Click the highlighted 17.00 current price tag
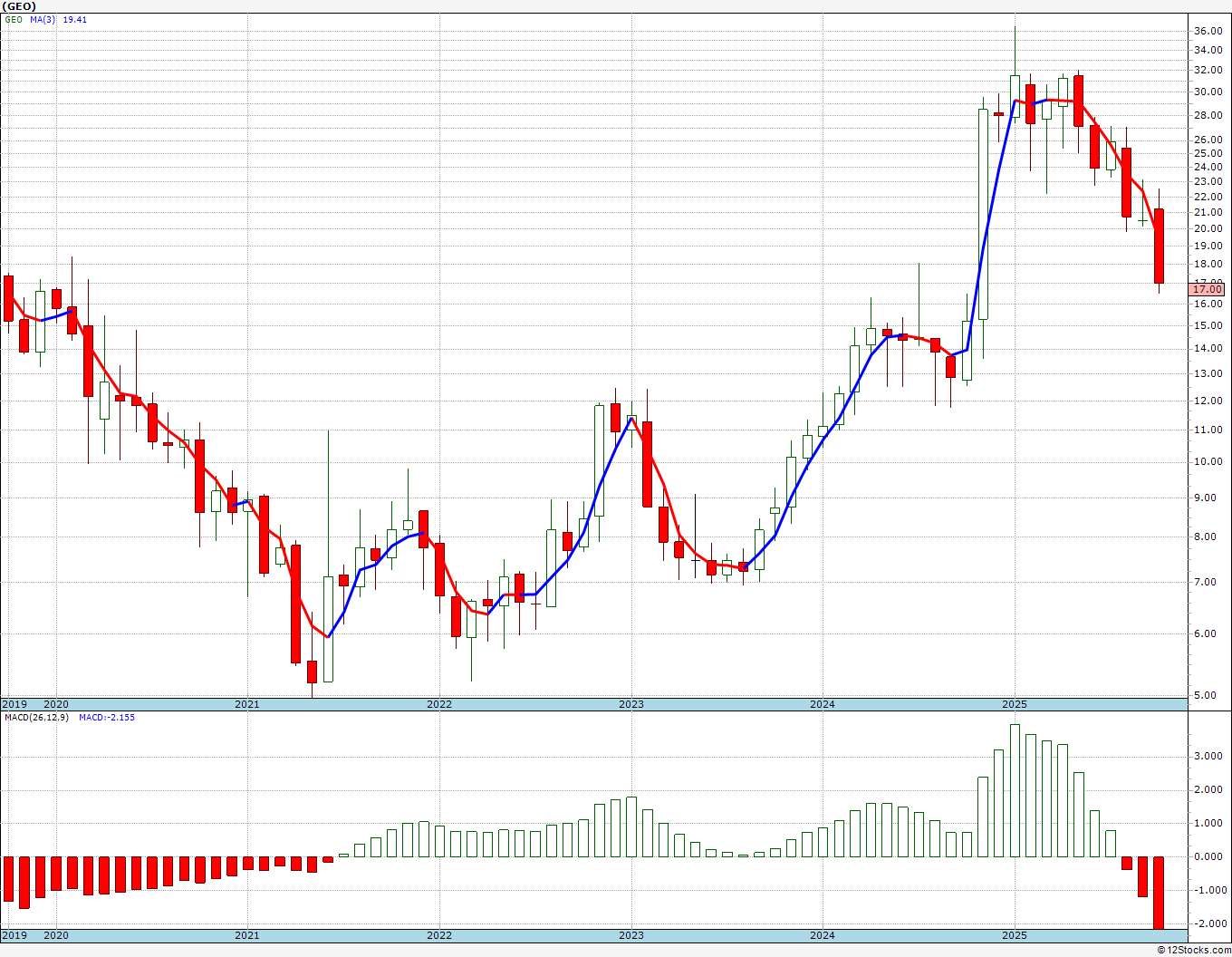1232x957 pixels. (1208, 289)
